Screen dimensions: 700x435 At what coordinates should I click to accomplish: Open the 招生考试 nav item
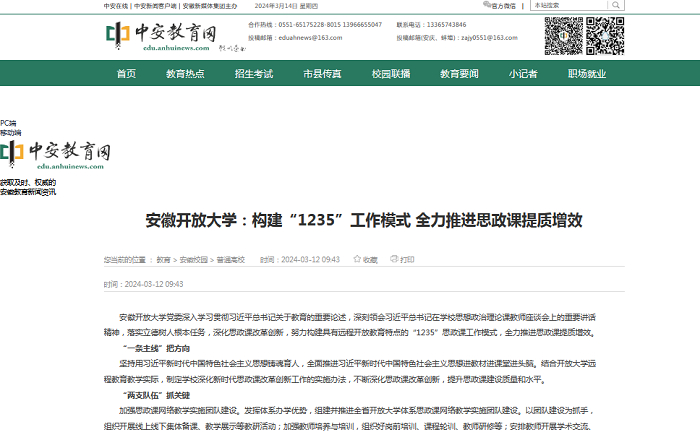254,74
